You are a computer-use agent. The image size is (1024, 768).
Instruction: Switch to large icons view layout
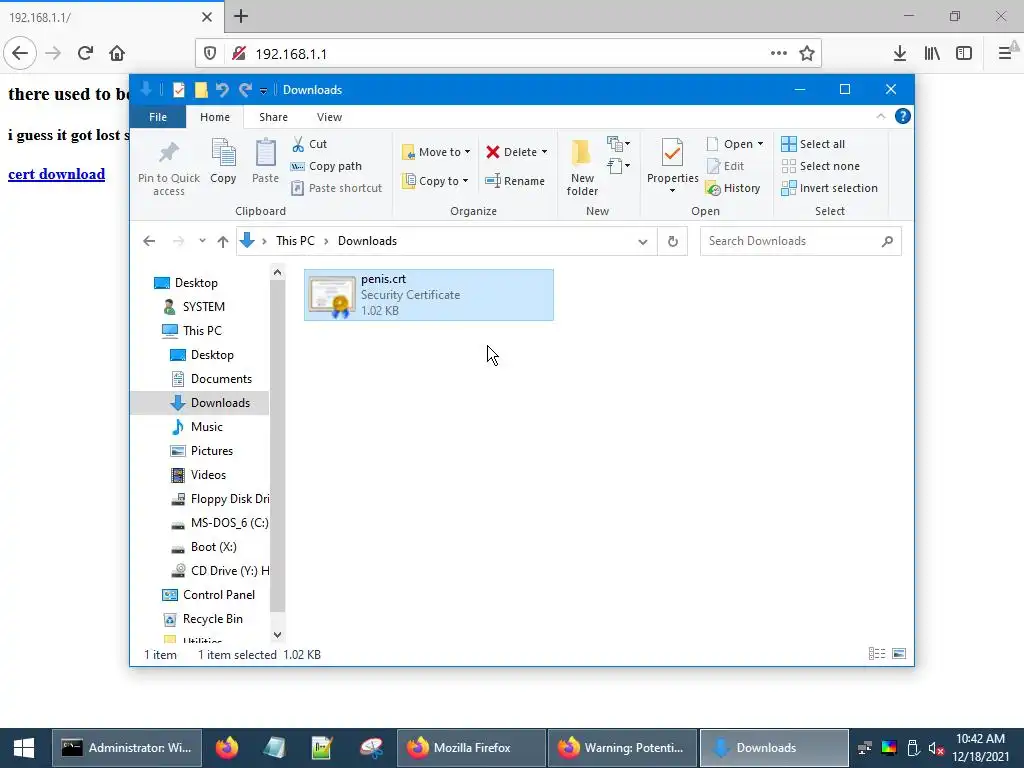(899, 654)
